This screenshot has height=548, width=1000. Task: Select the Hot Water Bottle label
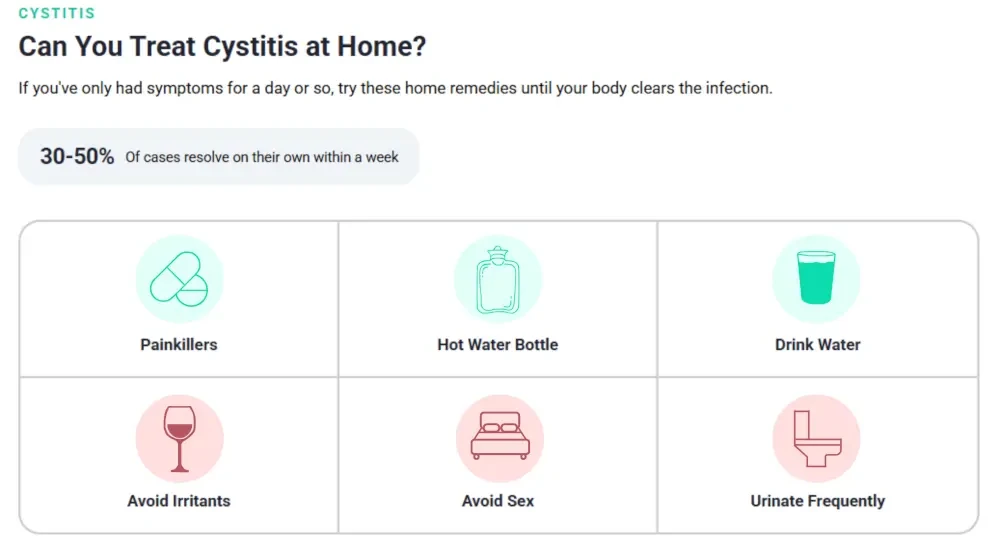pyautogui.click(x=497, y=344)
